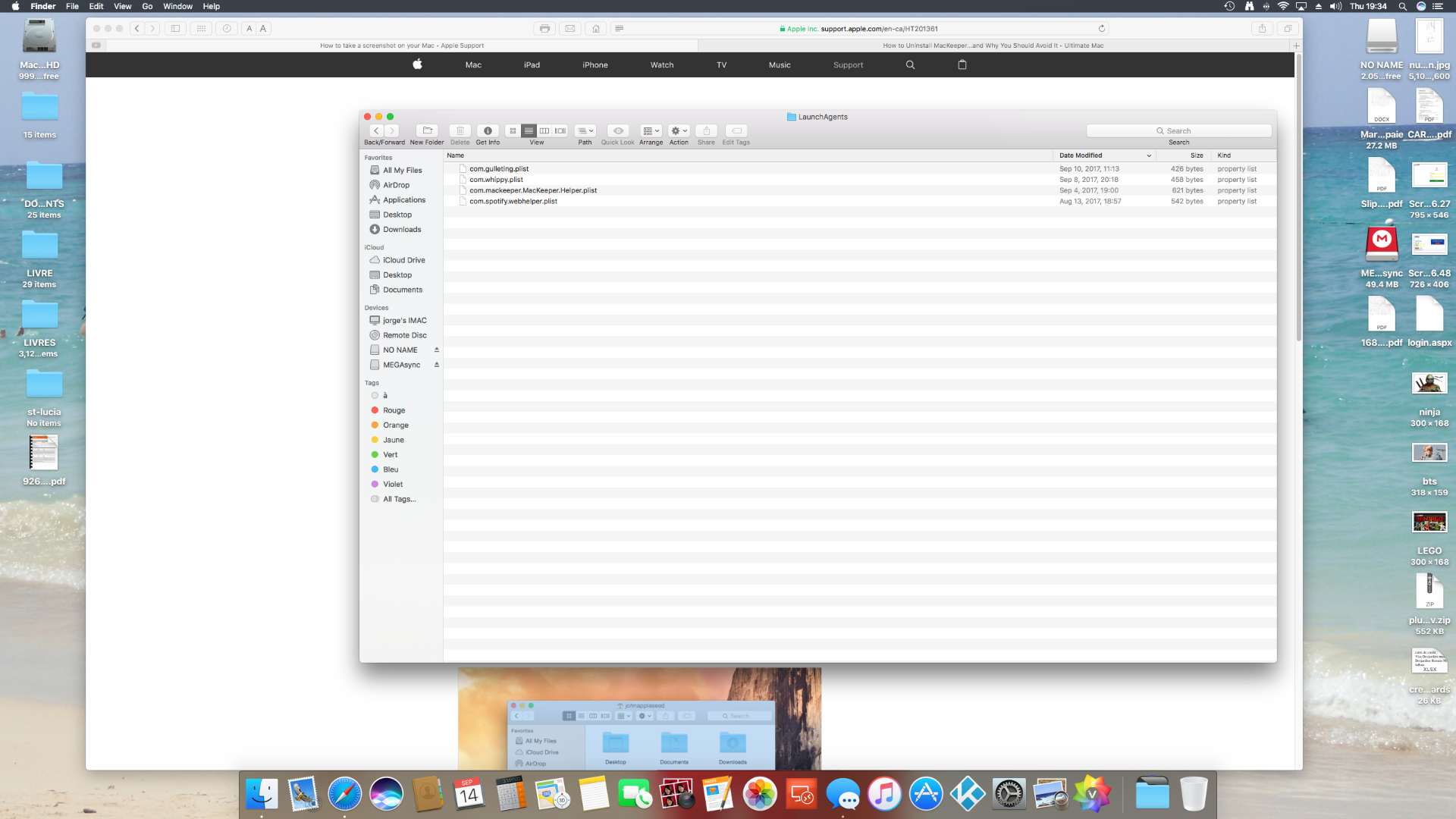Click the volume icon in menu bar
This screenshot has width=1456, height=819.
tap(1335, 6)
